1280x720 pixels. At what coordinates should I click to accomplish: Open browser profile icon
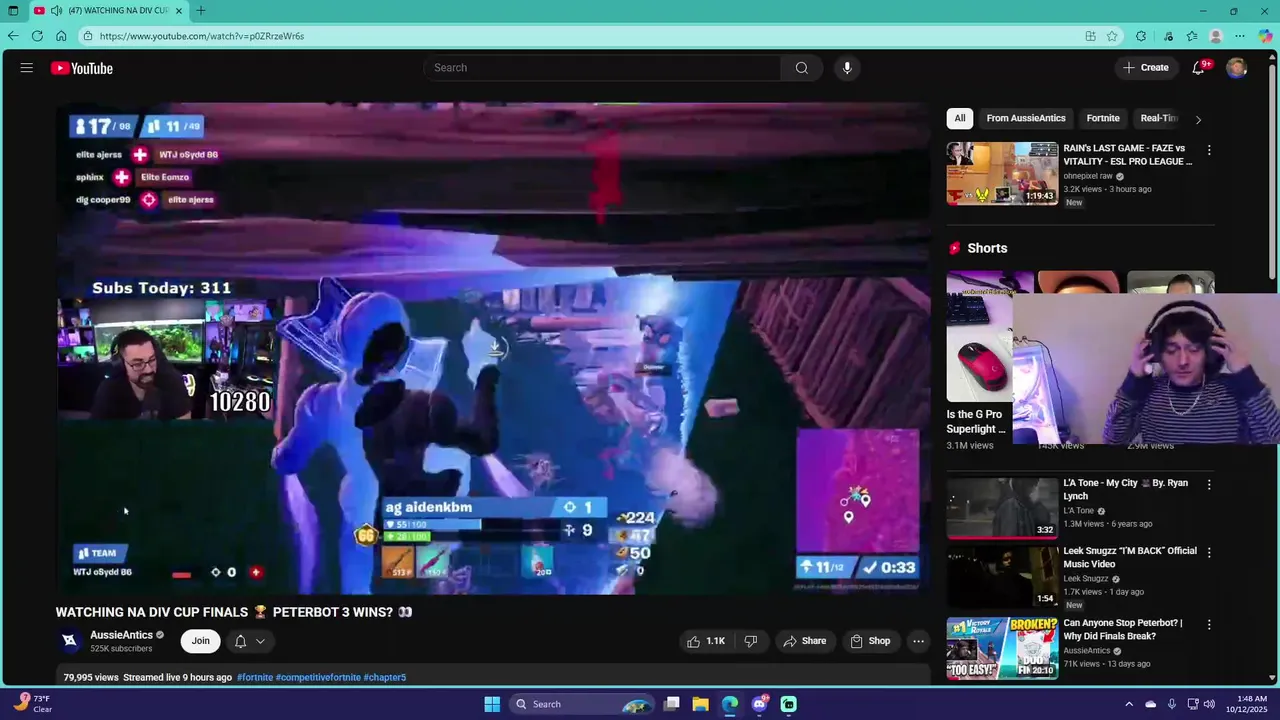1216,36
